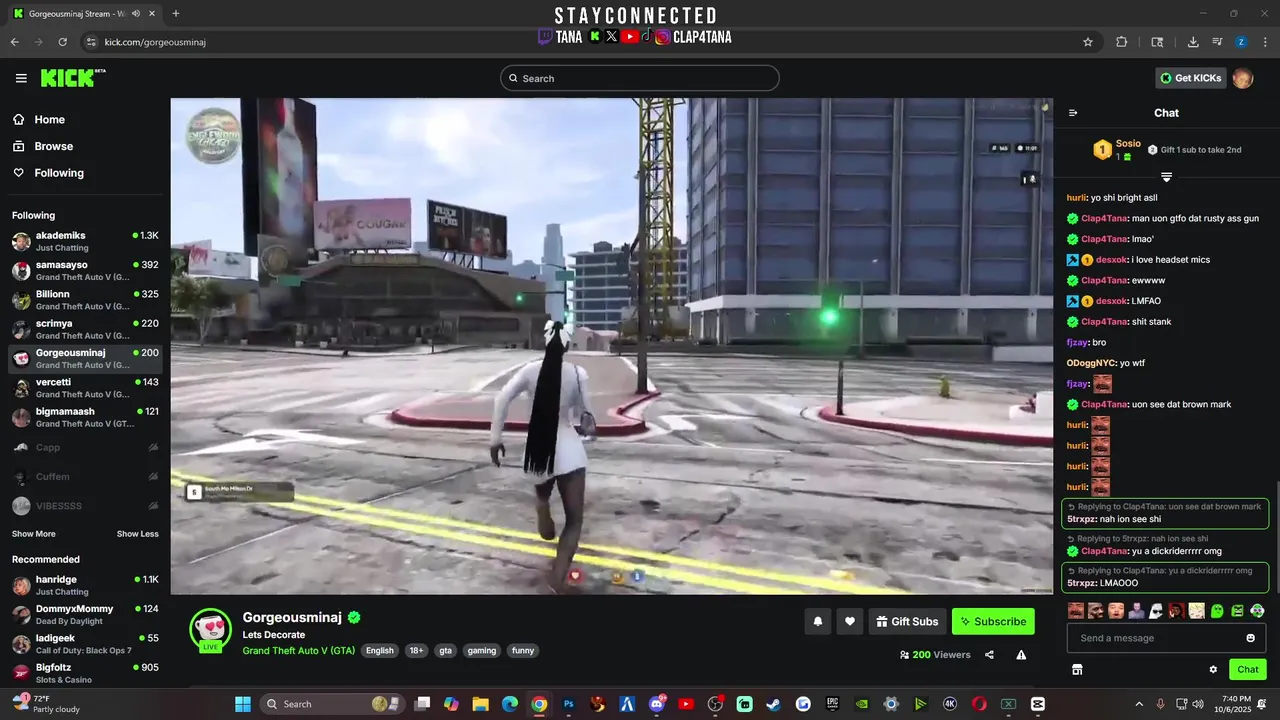Viewport: 1280px width, 720px height.
Task: Toggle the heart follow button
Action: [x=850, y=621]
